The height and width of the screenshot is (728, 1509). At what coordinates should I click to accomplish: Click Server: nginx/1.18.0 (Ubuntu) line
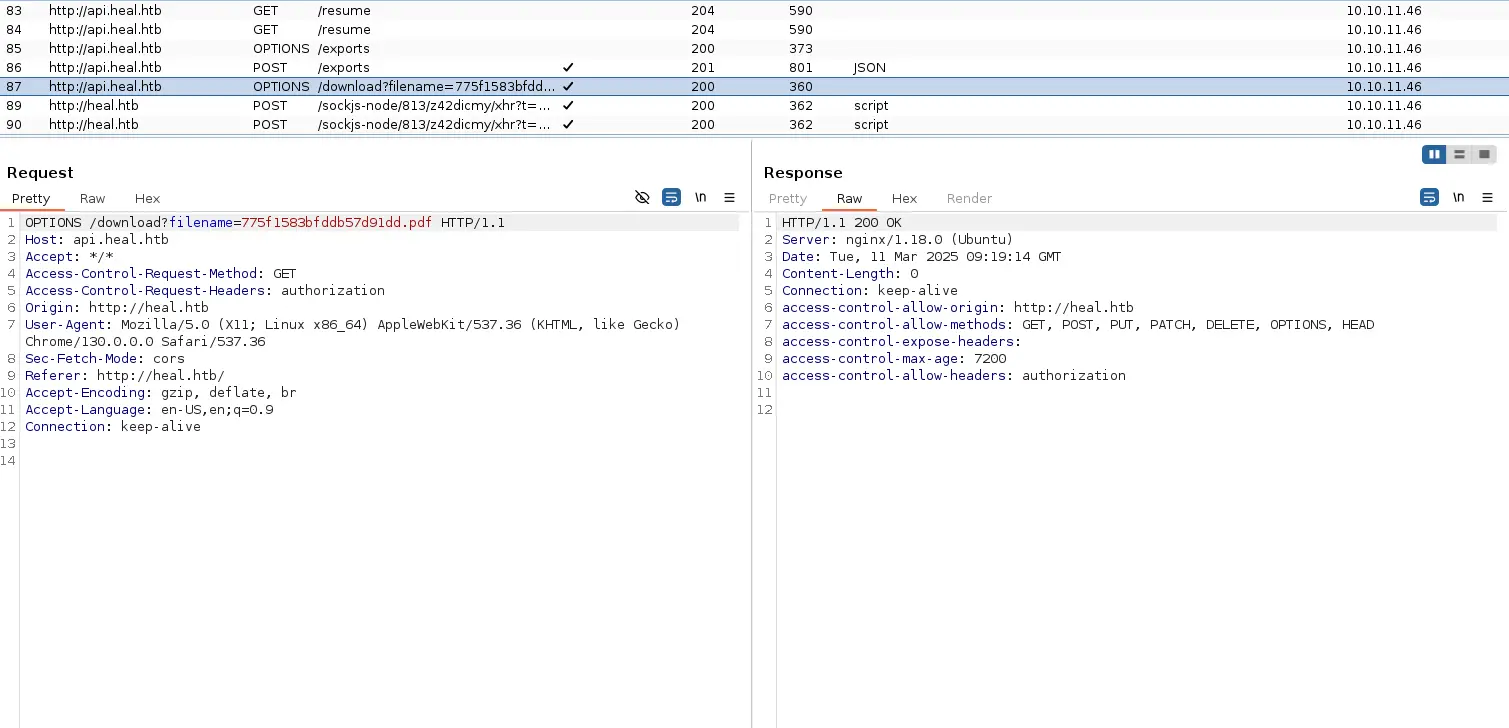point(898,240)
